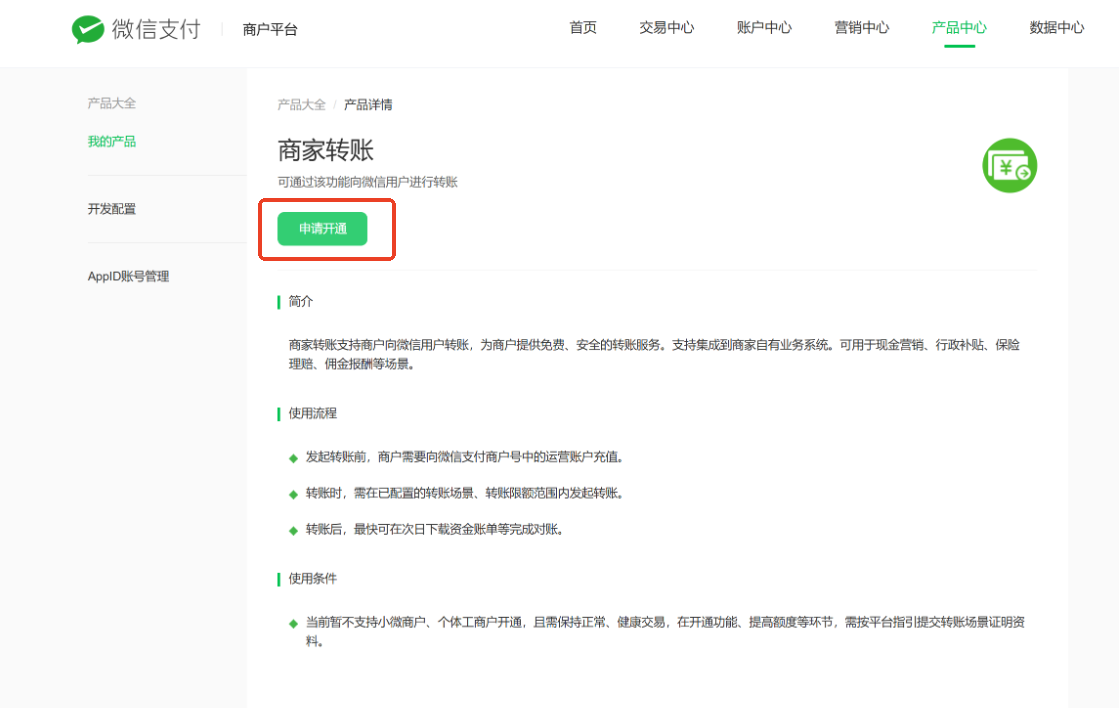Go to 开发配置 in the sidebar
Image resolution: width=1119 pixels, height=708 pixels.
coord(111,208)
